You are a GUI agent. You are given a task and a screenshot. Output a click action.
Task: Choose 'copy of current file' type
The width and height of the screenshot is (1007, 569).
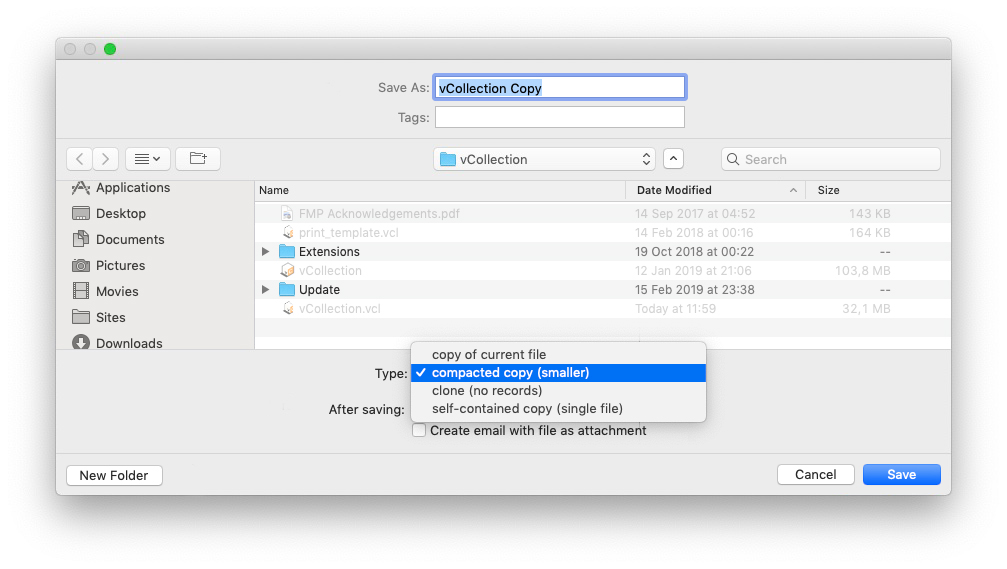coord(489,355)
